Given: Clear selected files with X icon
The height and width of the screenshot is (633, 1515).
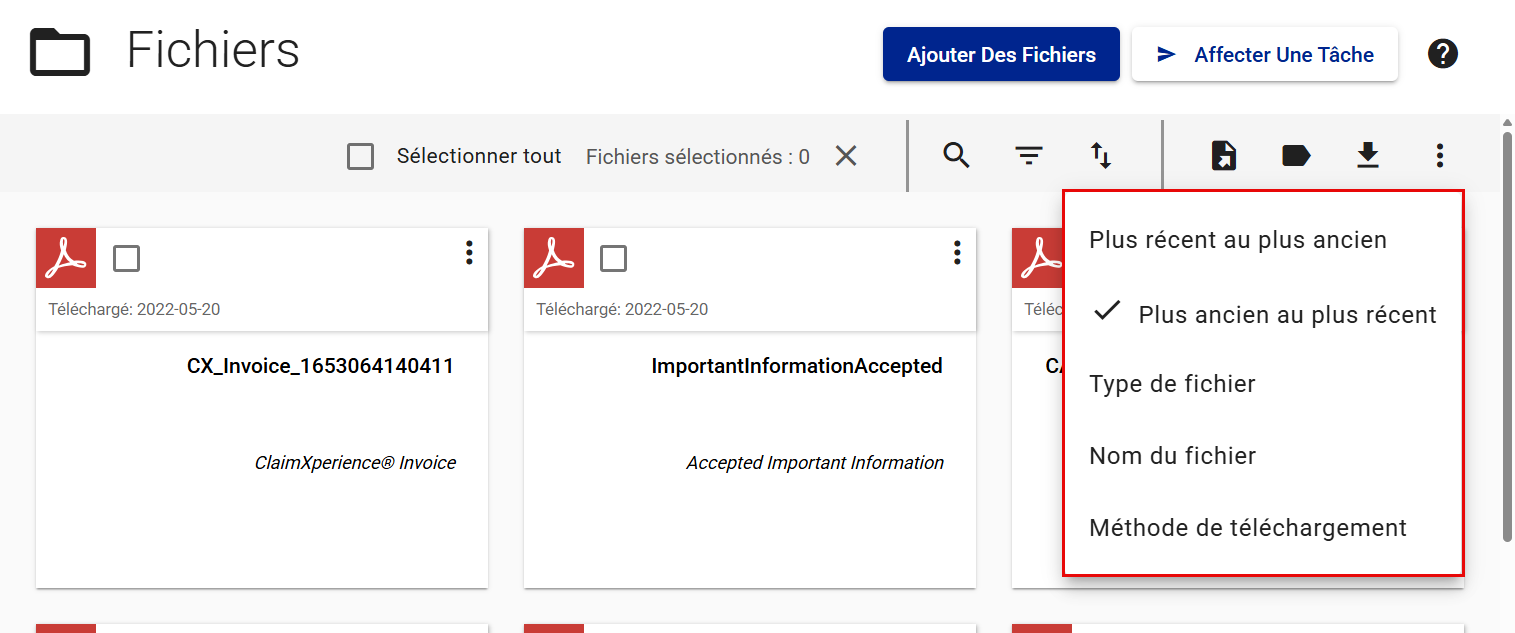Looking at the screenshot, I should 846,156.
